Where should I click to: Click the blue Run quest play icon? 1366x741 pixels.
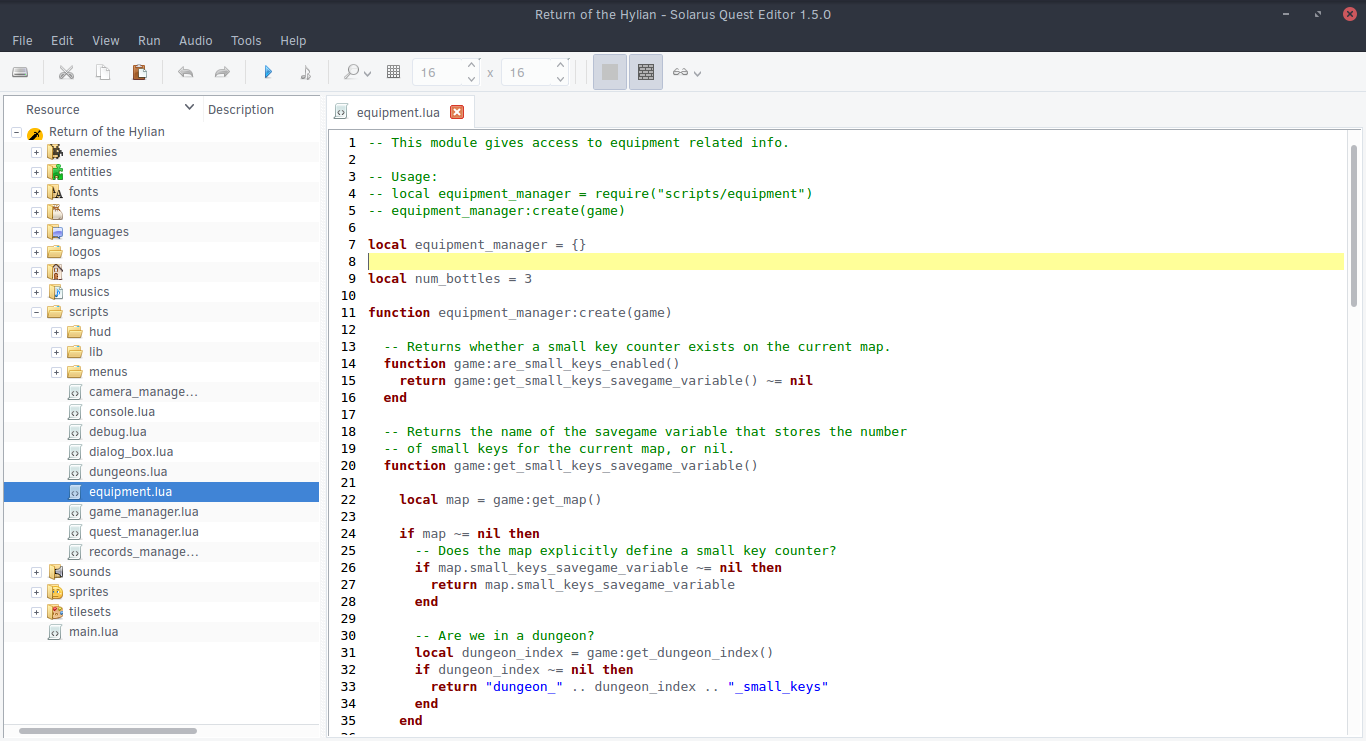pyautogui.click(x=268, y=72)
